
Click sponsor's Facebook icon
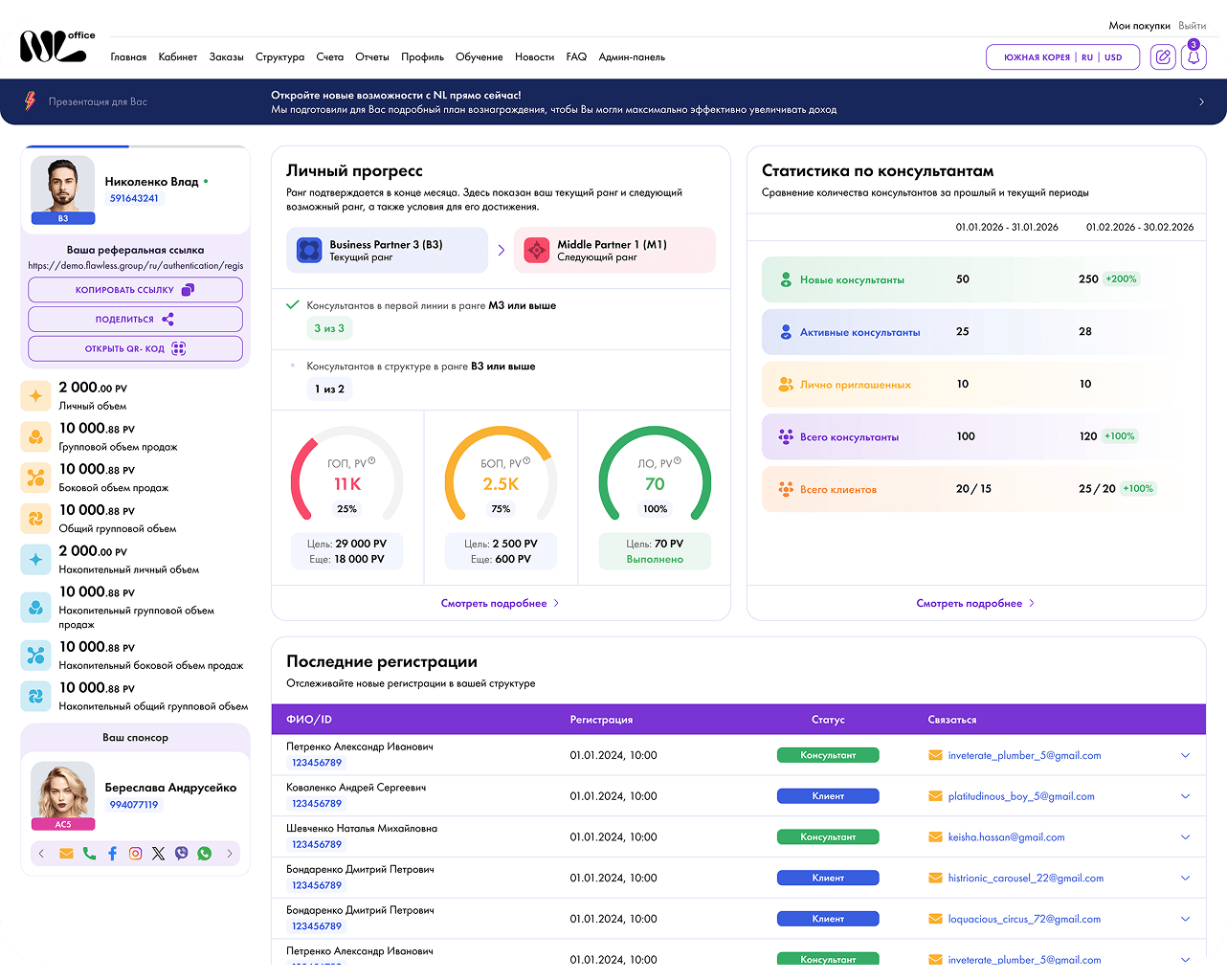pyautogui.click(x=112, y=854)
